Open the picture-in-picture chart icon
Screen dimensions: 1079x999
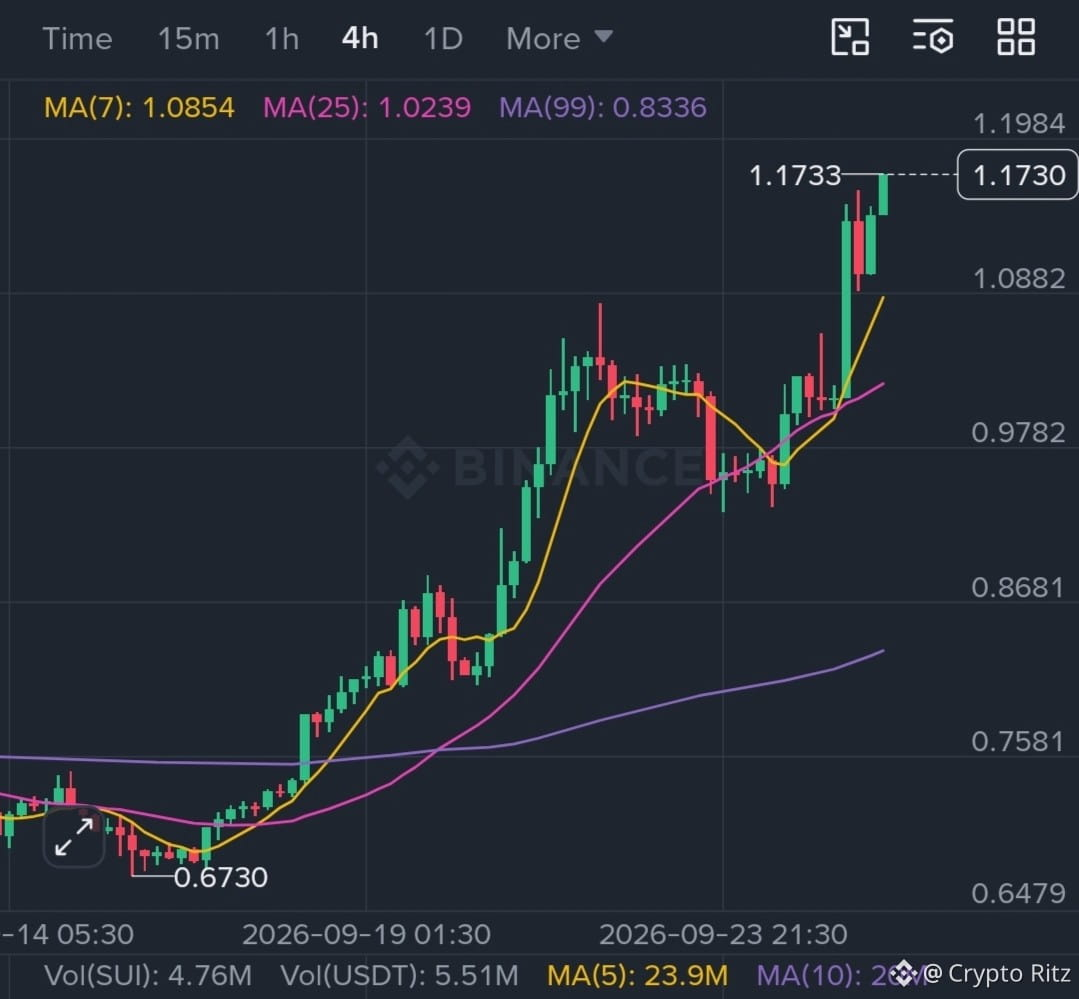coord(850,37)
